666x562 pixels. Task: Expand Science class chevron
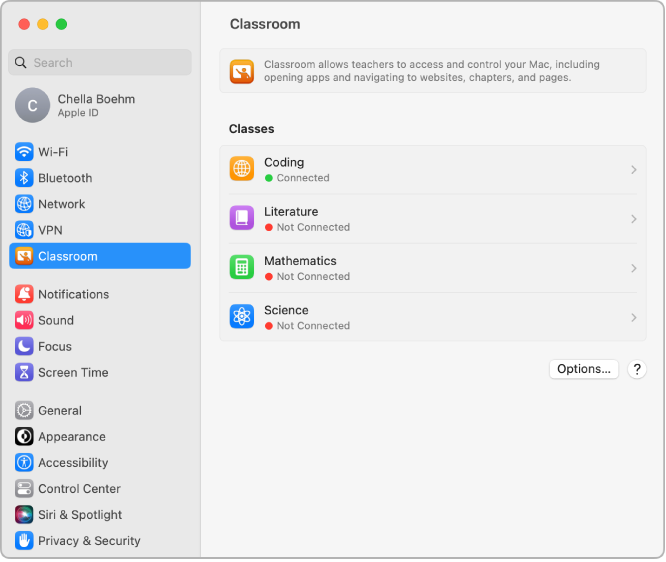pos(633,318)
